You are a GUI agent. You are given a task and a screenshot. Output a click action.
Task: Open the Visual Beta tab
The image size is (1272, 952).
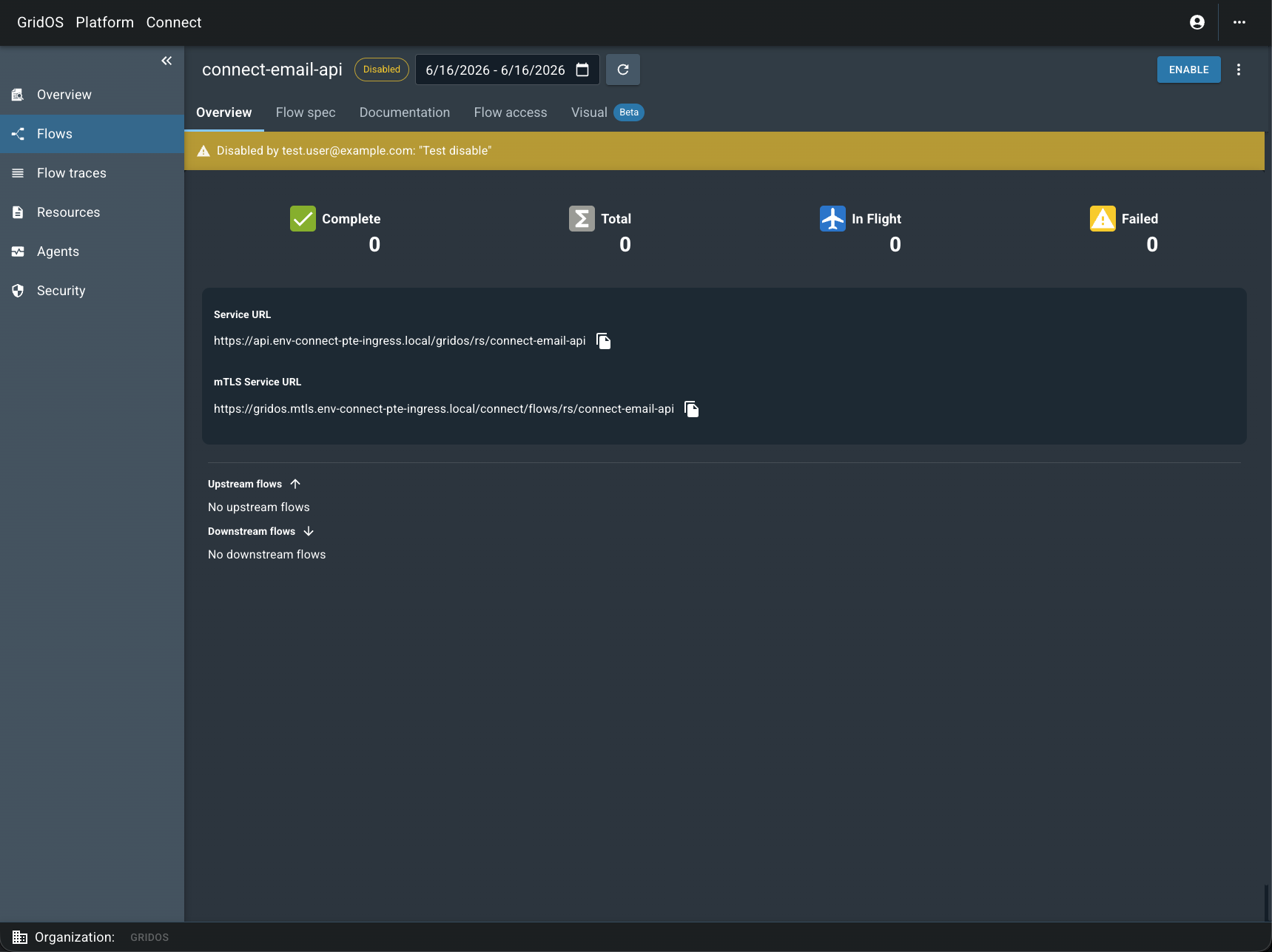(608, 112)
